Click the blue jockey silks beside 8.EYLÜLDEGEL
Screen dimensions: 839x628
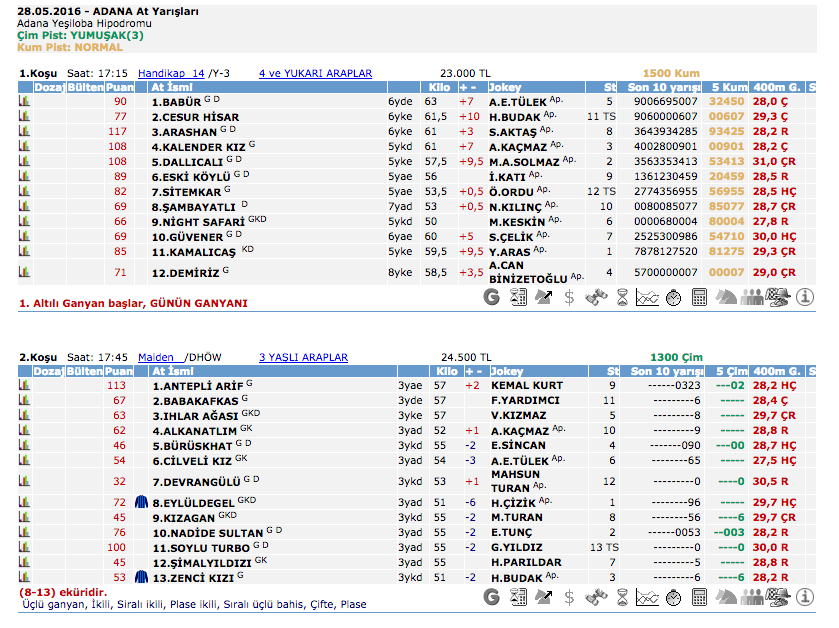[x=142, y=502]
